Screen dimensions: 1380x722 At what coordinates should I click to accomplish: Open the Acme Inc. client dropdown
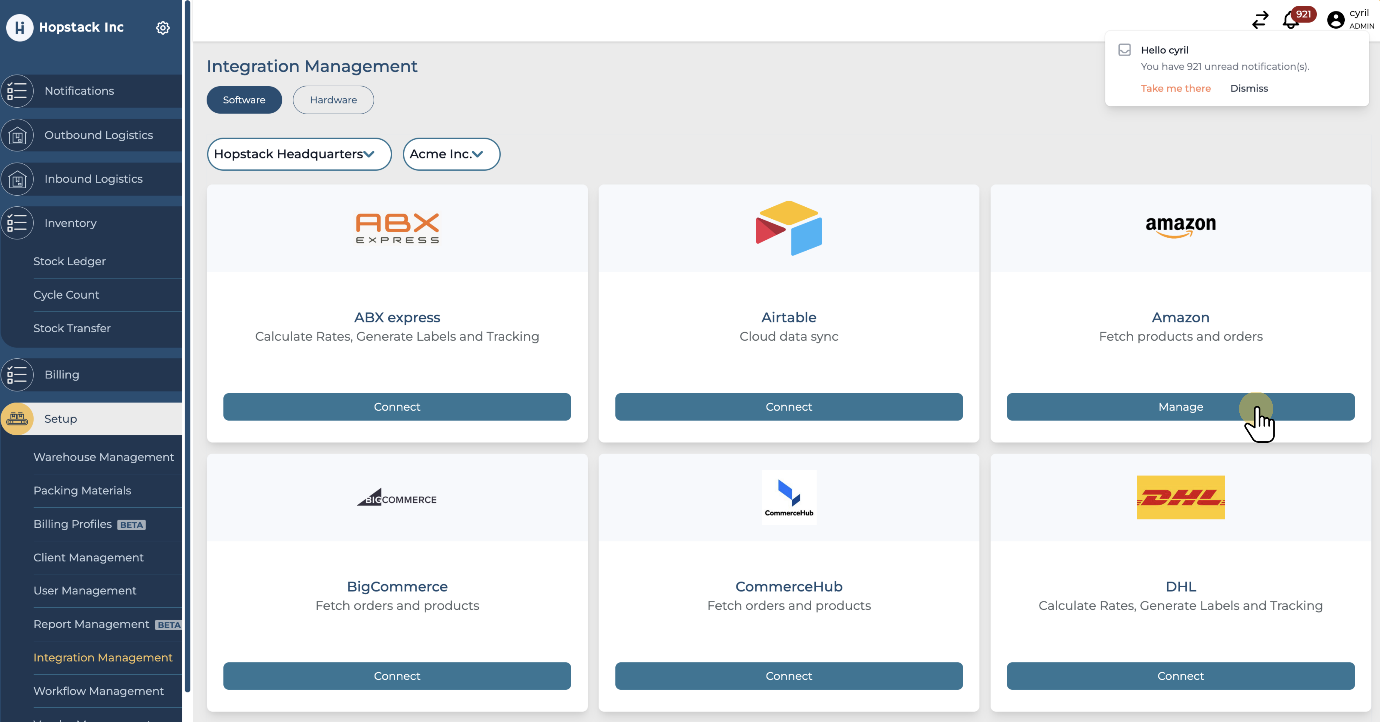coord(451,154)
